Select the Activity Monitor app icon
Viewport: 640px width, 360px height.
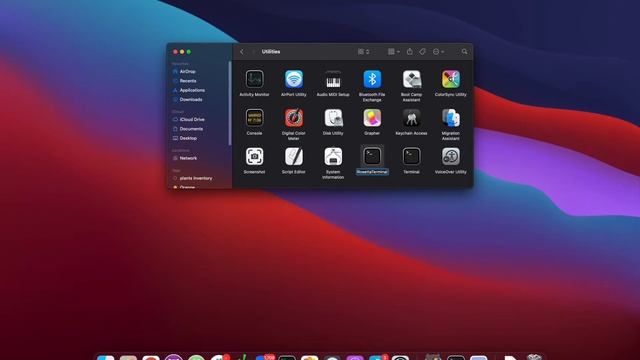254,79
